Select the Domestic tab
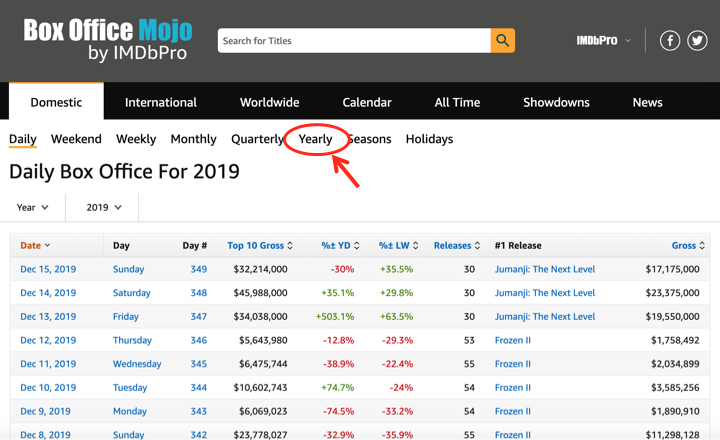The width and height of the screenshot is (720, 440). [x=56, y=102]
